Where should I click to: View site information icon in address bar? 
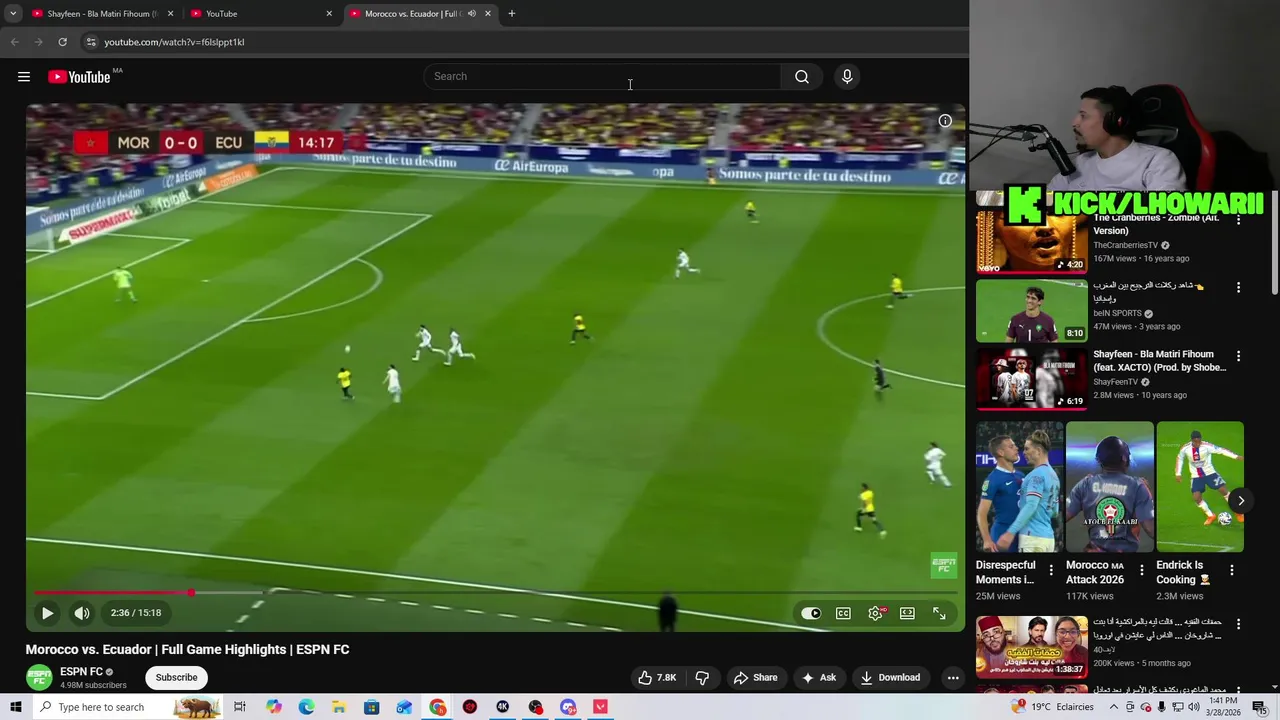click(91, 42)
